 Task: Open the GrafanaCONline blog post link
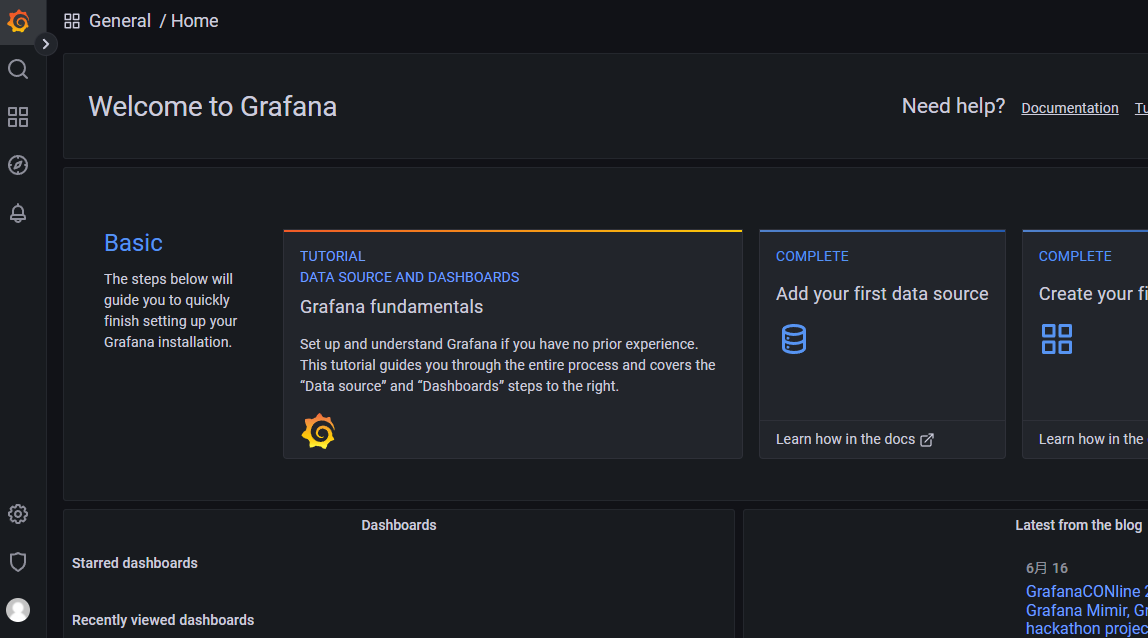1086,610
